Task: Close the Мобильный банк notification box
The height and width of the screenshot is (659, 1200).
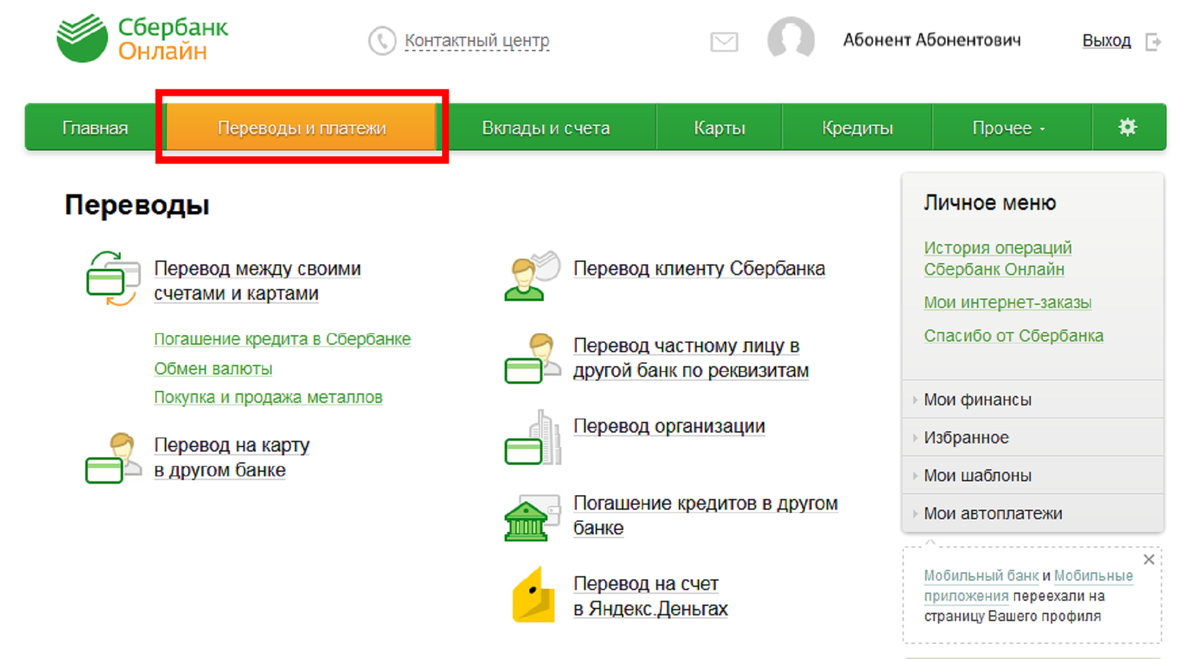Action: [1149, 560]
